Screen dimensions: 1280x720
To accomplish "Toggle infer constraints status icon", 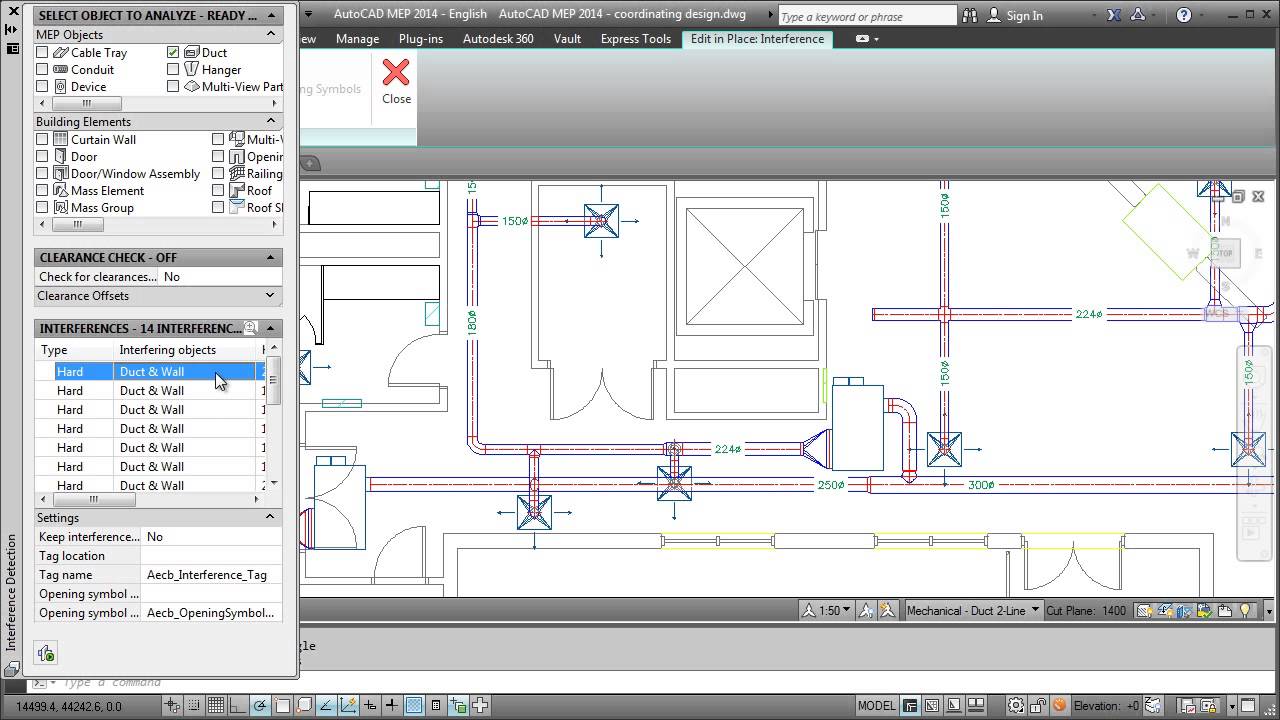I will (x=171, y=705).
